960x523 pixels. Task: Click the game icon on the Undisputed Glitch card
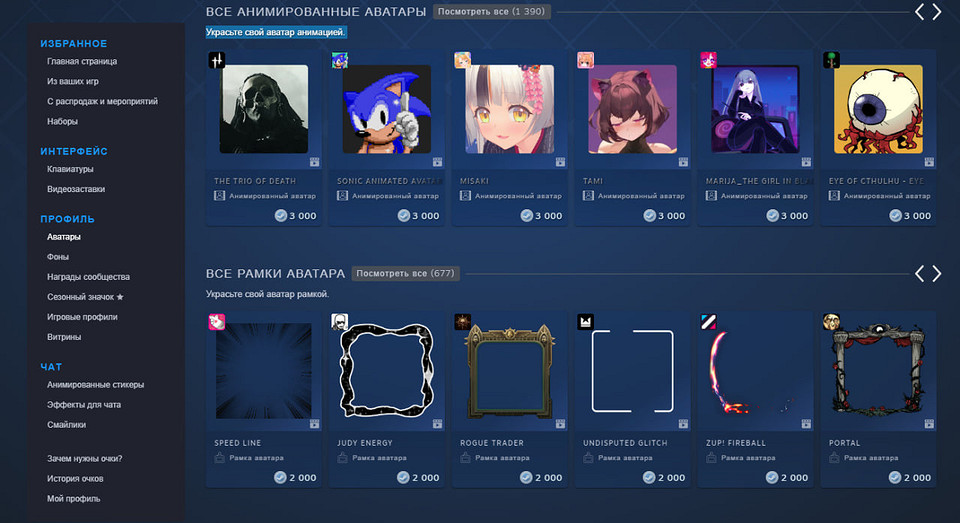585,322
